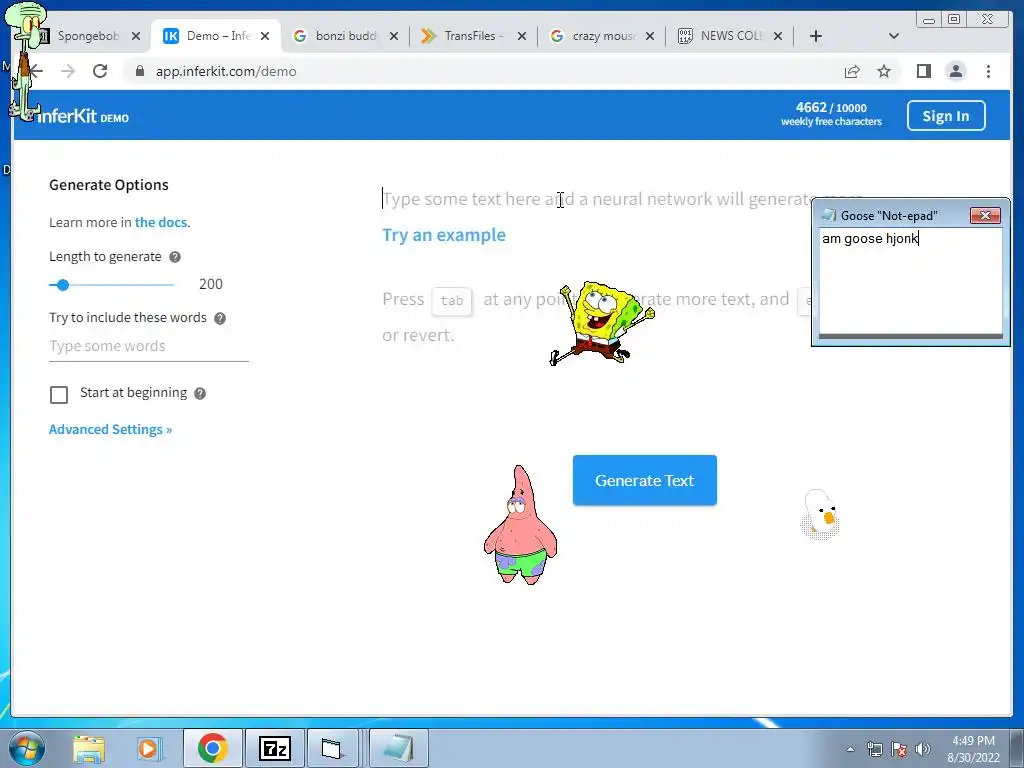This screenshot has width=1024, height=768.
Task: Open the file window taskbar button
Action: pyautogui.click(x=332, y=748)
